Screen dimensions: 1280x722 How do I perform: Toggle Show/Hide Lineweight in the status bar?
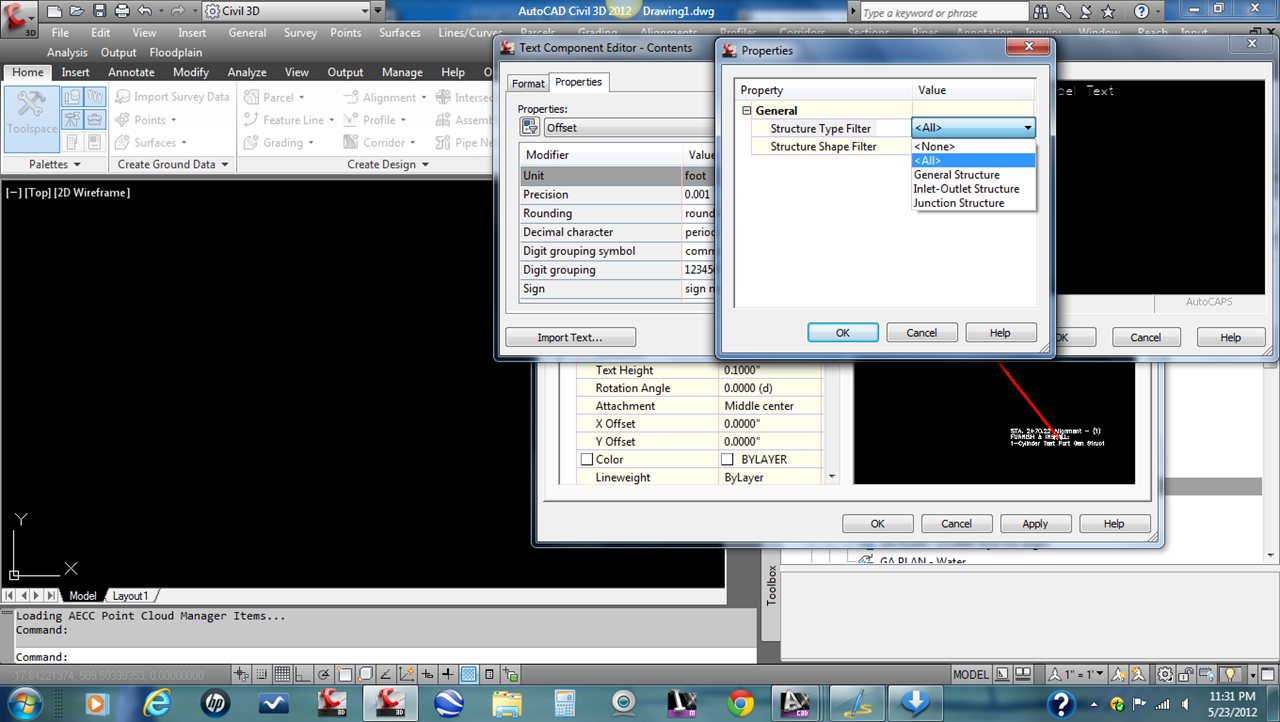tap(448, 675)
